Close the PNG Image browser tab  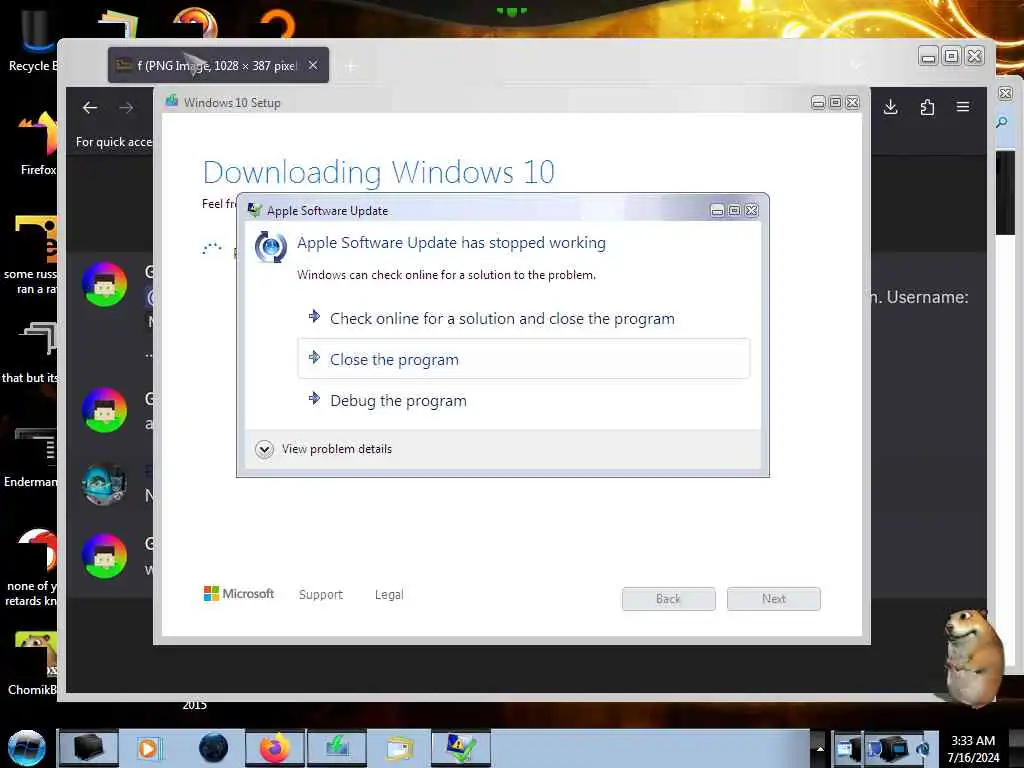(313, 65)
